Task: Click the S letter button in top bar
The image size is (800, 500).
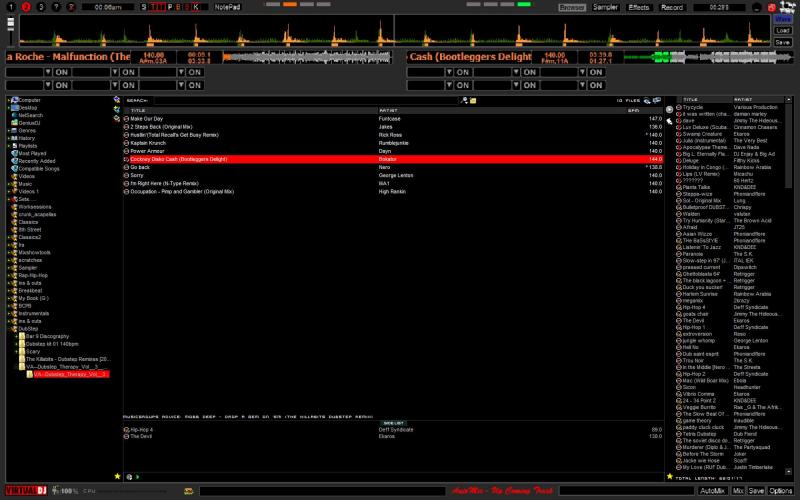Action: [143, 7]
